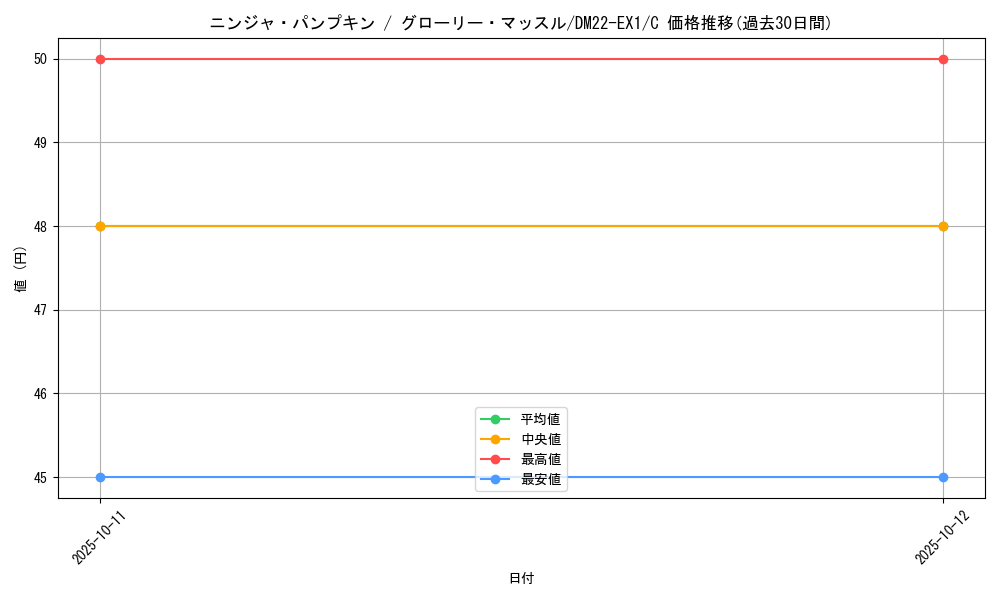
Task: Click the green 平均値 legend marker
Action: [495, 419]
